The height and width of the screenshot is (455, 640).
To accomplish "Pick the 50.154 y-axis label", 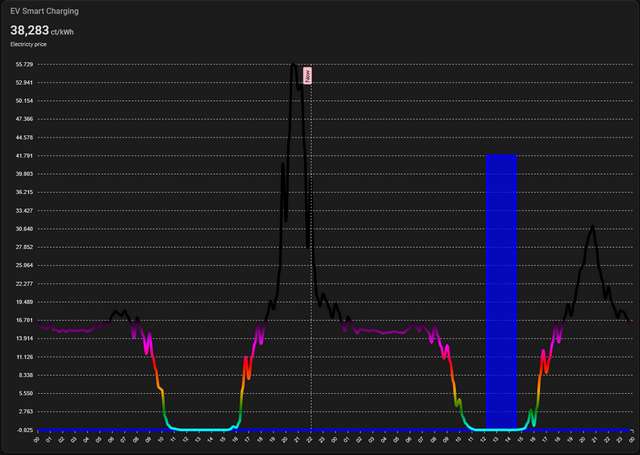I will pos(24,101).
